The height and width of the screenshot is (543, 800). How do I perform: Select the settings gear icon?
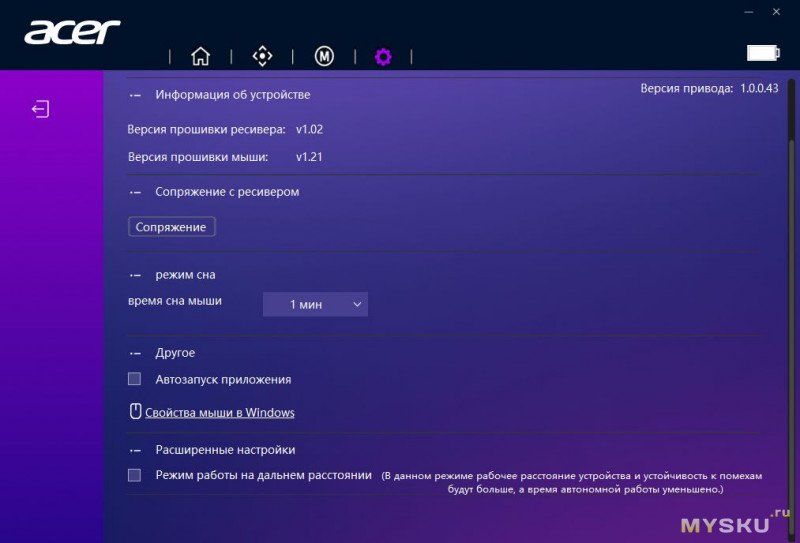coord(383,56)
